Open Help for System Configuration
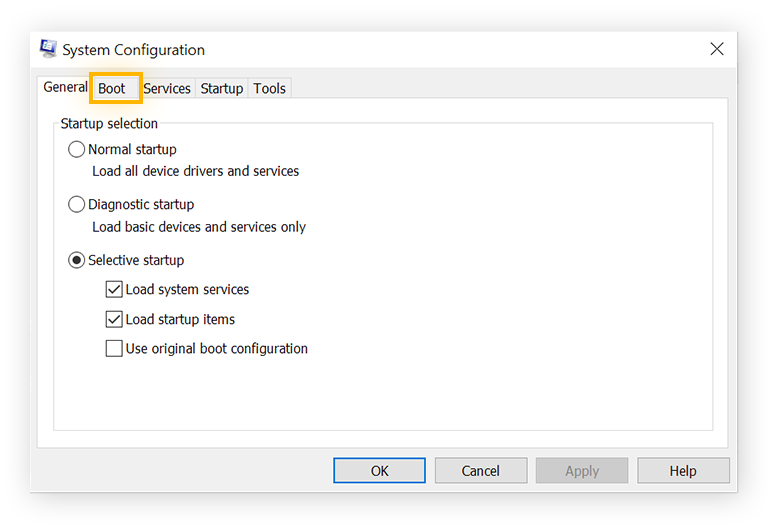770x525 pixels. click(683, 470)
